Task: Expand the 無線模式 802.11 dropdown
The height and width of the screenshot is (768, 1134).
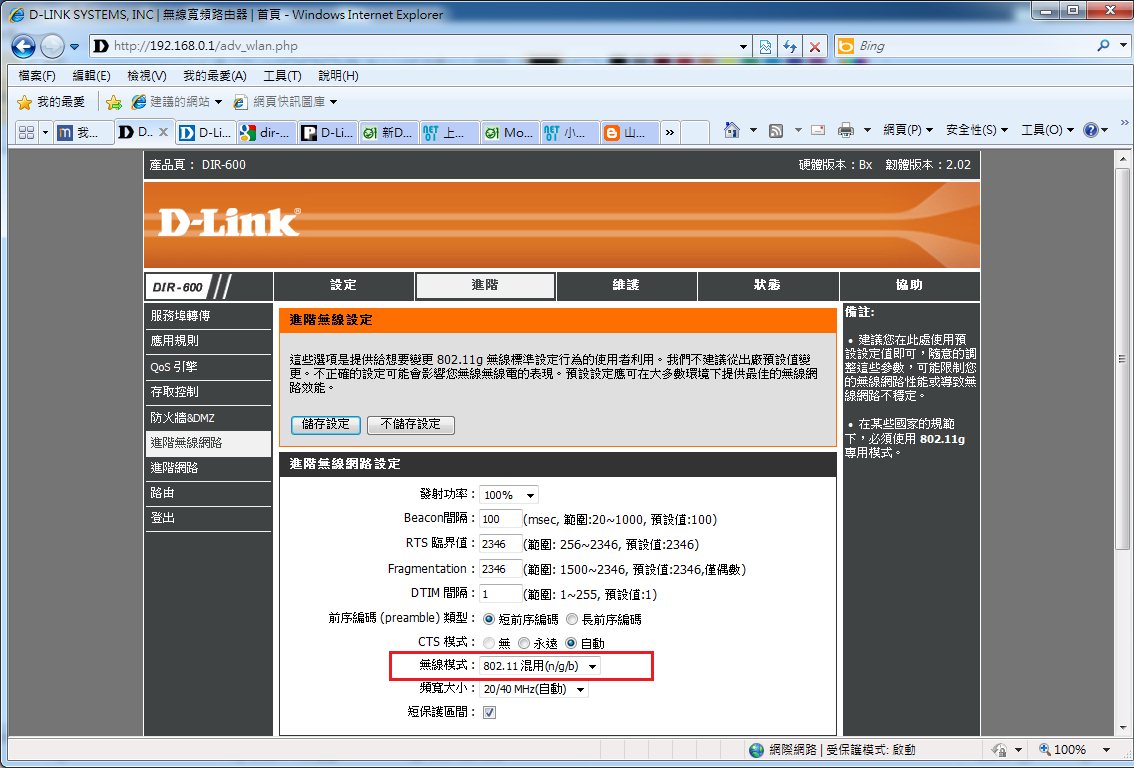Action: [541, 666]
